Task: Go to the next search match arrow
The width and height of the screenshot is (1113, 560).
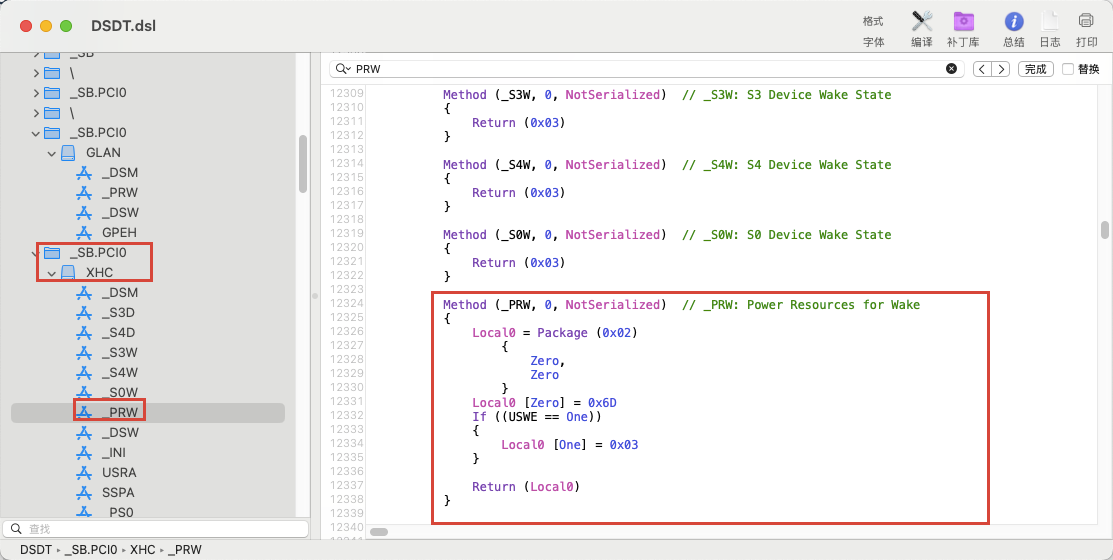Action: [x=1001, y=69]
